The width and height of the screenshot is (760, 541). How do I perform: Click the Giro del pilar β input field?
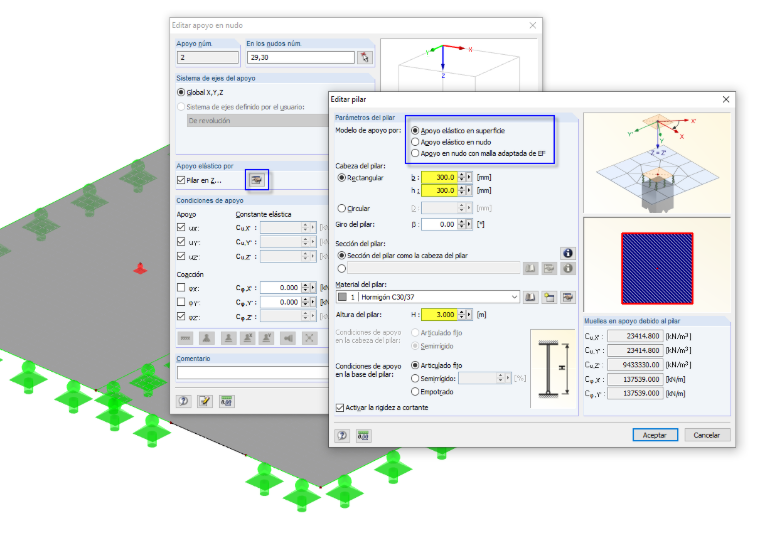(440, 224)
